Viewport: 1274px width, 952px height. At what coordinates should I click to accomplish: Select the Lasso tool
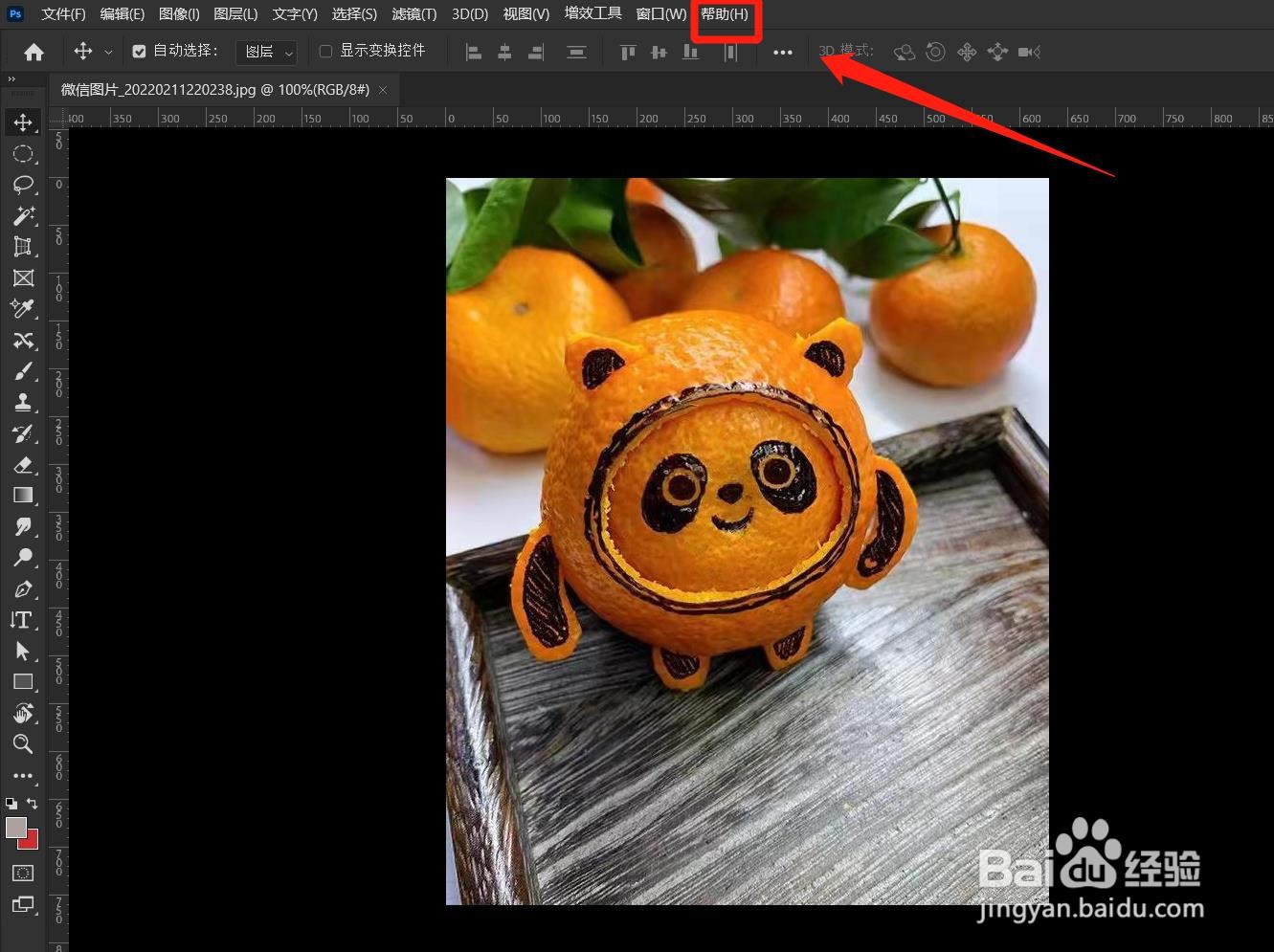(x=23, y=185)
